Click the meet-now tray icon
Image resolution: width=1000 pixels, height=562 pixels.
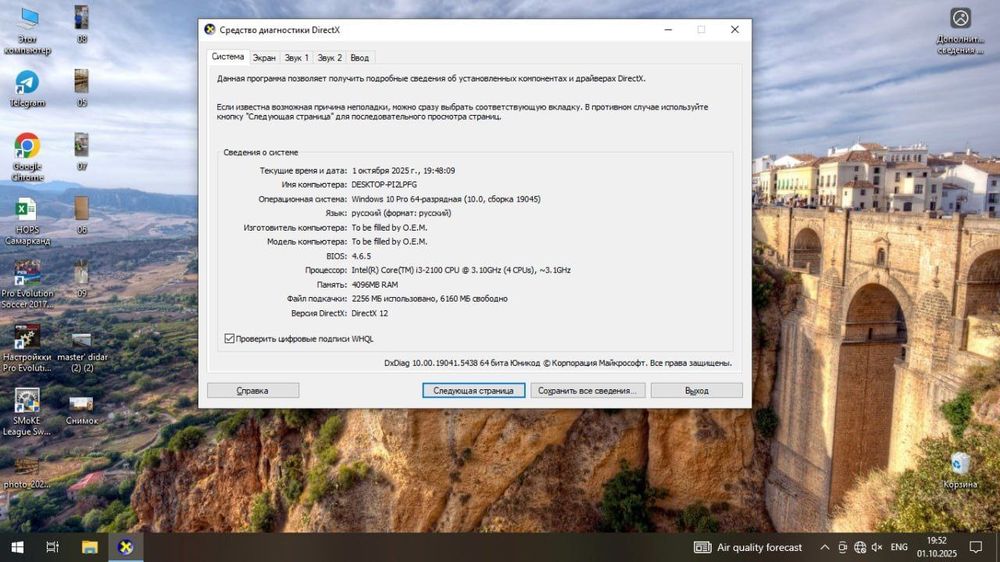pyautogui.click(x=842, y=547)
